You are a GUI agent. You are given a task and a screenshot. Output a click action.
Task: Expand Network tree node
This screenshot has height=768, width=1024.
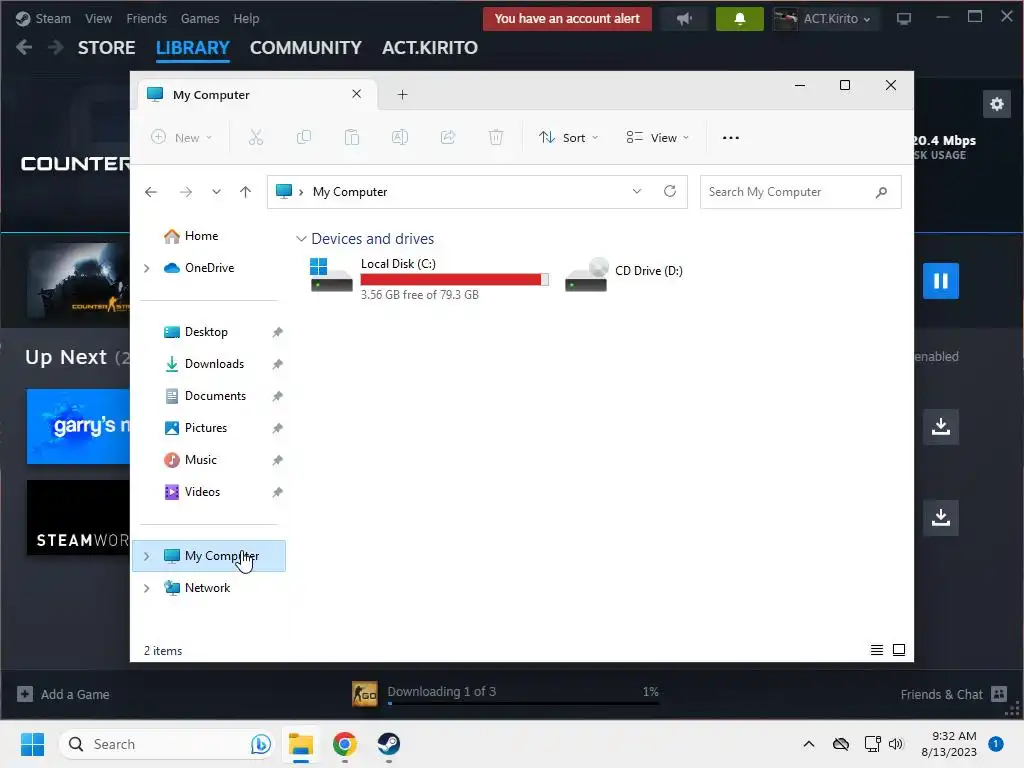[x=147, y=588]
